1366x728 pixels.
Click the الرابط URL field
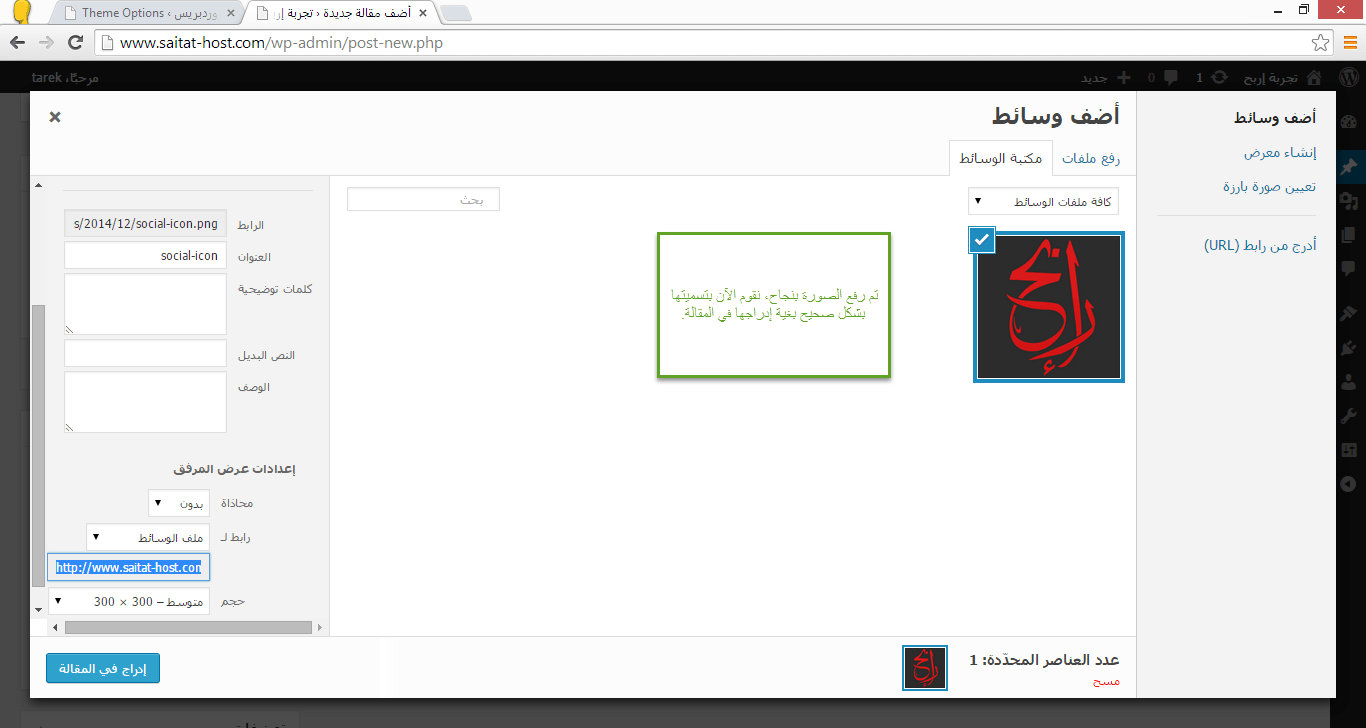(145, 223)
